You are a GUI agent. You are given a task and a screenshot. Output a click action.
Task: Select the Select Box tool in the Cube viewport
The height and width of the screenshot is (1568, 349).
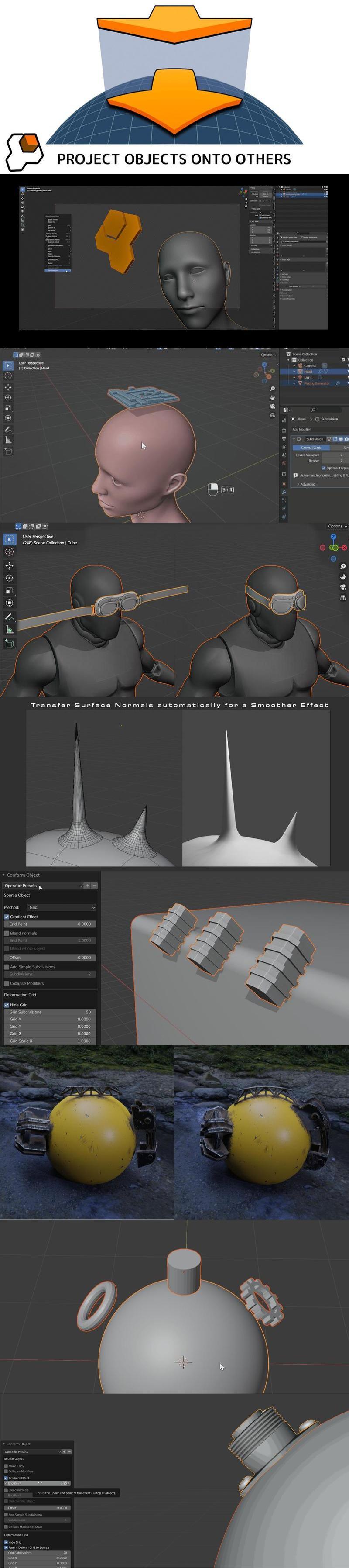(x=9, y=539)
